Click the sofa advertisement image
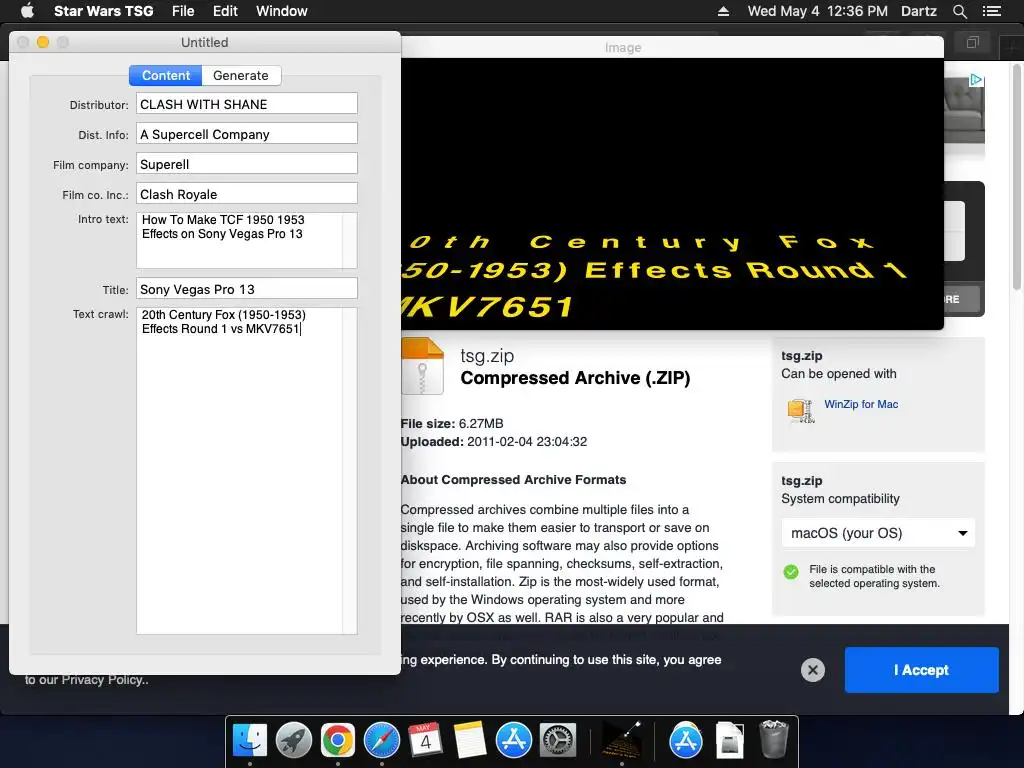Viewport: 1024px width, 768px height. click(964, 111)
